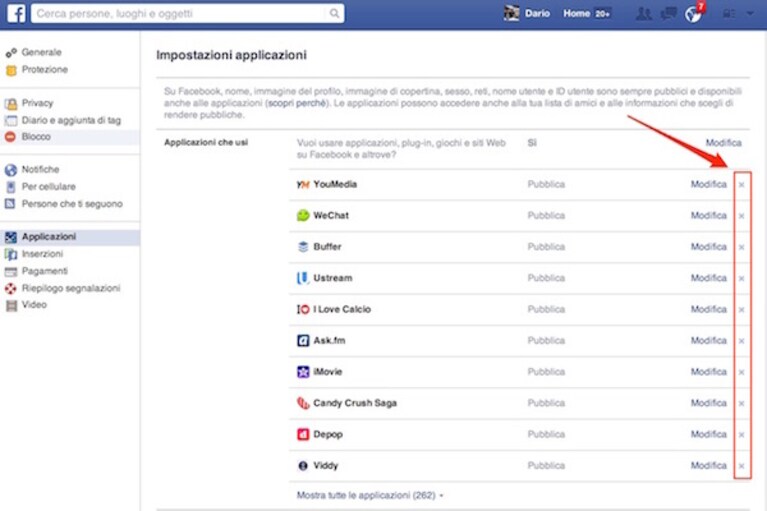Open Dario's profile picture thumbnail
Screen dimensions: 767x511
512,13
